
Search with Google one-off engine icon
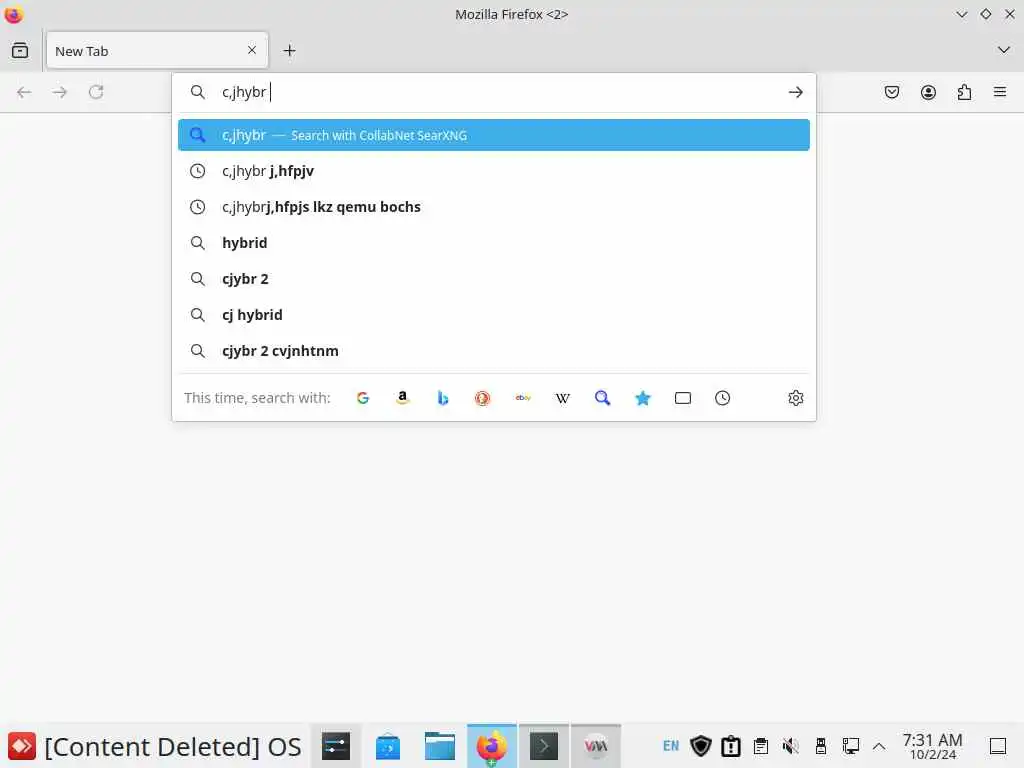363,398
